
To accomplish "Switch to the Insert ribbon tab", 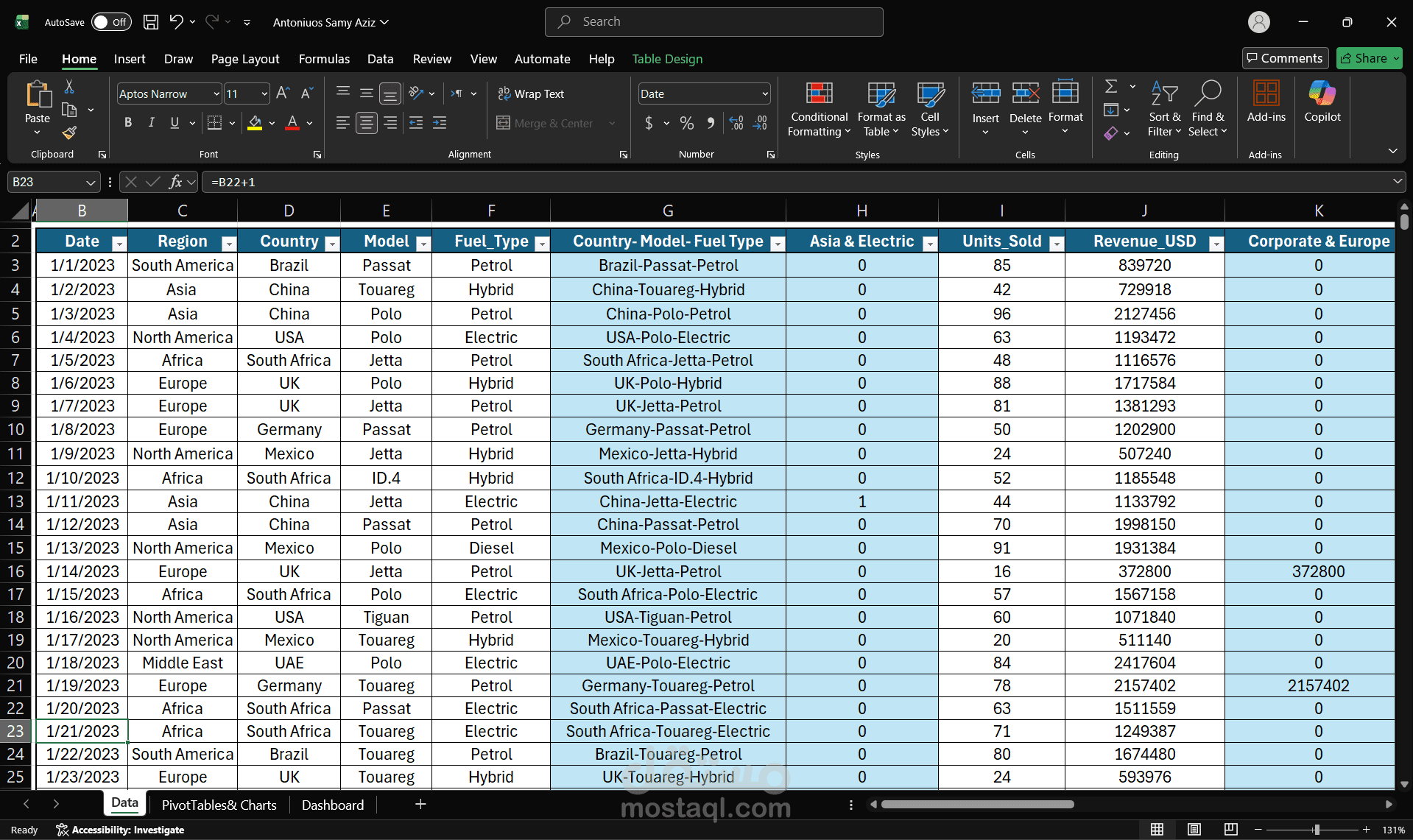I will pos(130,59).
